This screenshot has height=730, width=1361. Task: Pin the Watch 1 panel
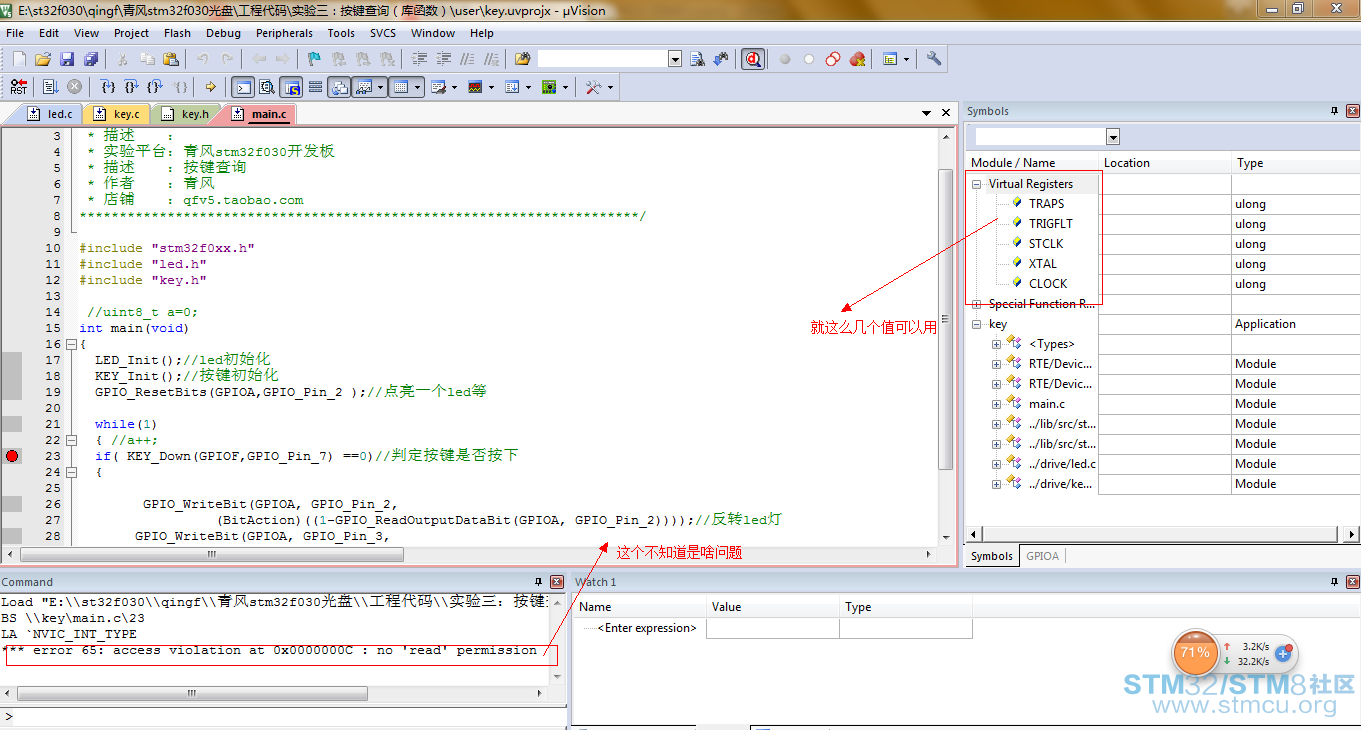point(1334,582)
